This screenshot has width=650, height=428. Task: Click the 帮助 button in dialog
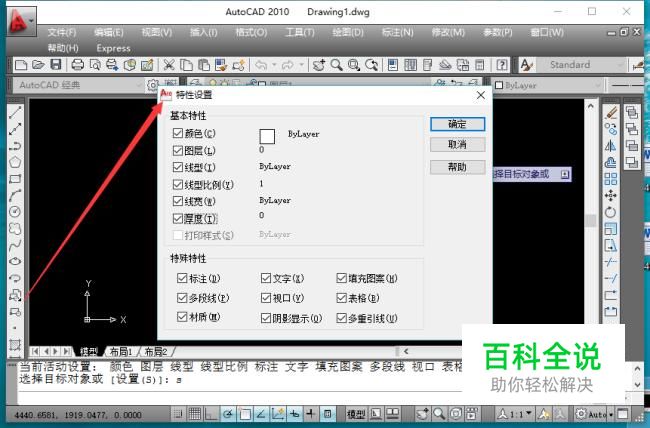pyautogui.click(x=457, y=167)
